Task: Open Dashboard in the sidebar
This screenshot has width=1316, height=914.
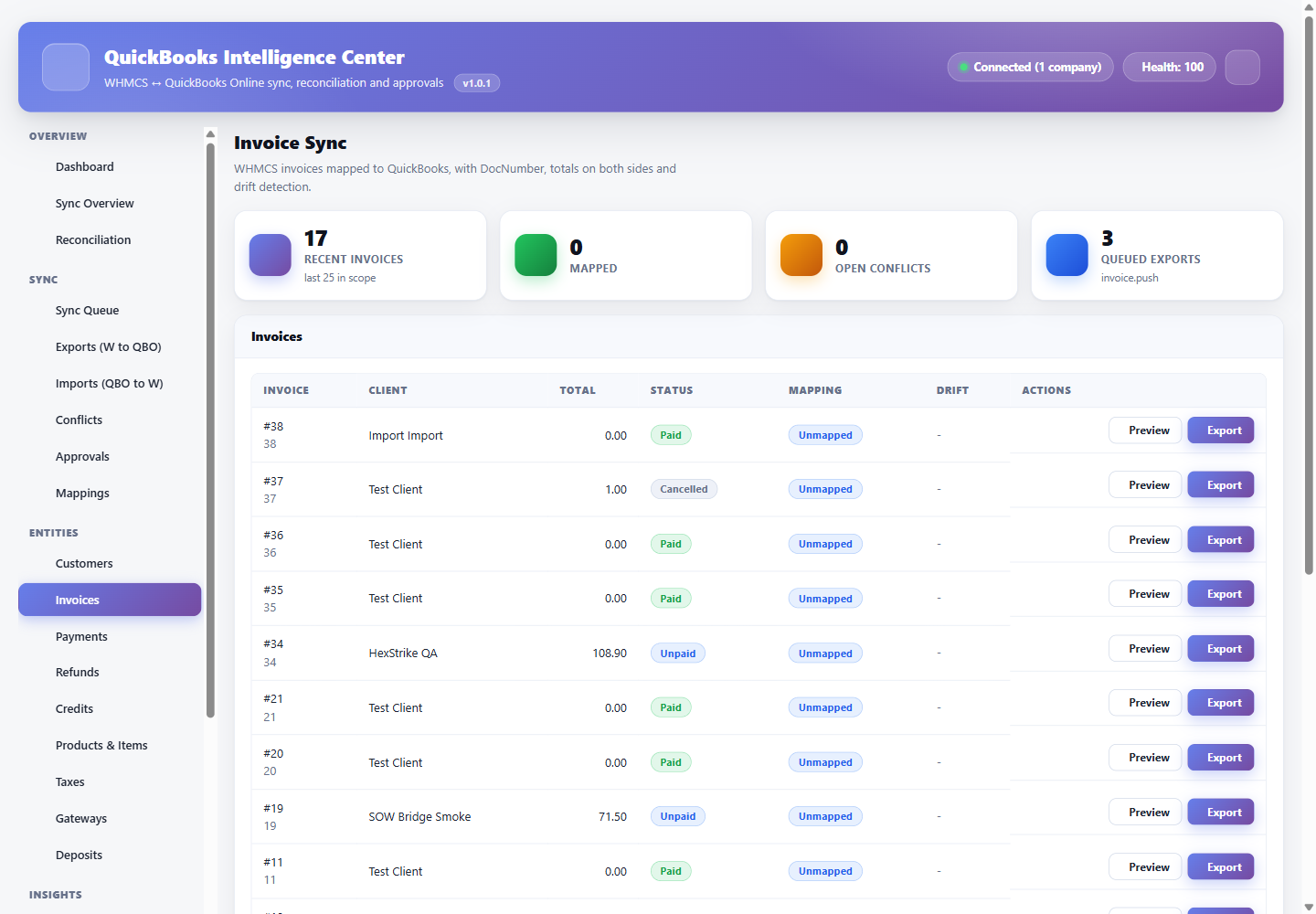Action: pos(110,167)
